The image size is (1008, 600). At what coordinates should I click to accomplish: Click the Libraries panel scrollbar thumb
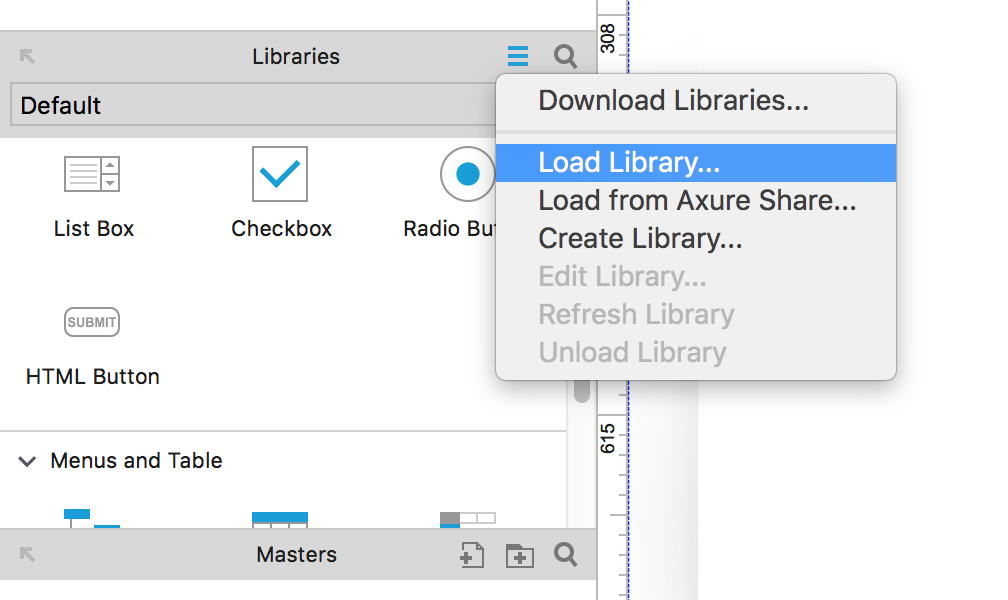point(582,390)
